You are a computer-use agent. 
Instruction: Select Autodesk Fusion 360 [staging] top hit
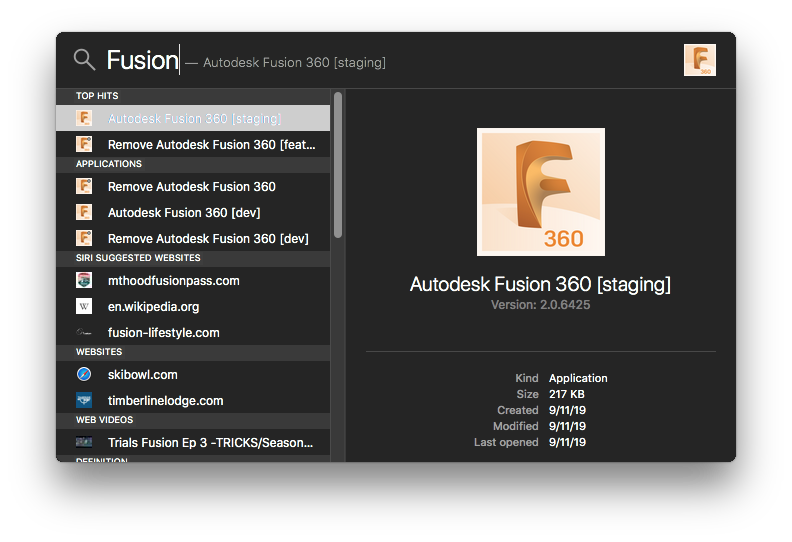point(193,118)
